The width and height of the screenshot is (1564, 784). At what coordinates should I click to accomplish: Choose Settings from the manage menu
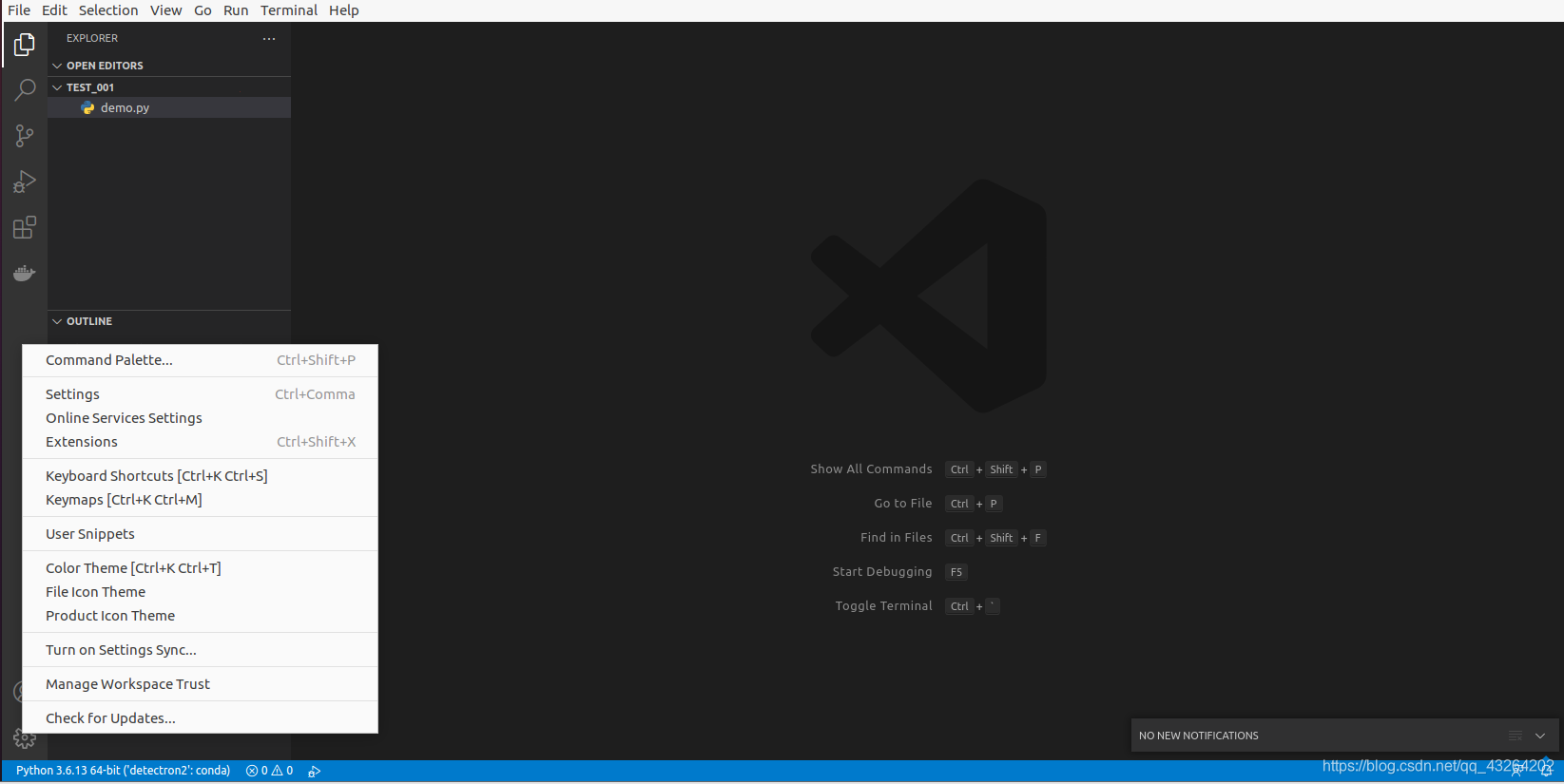(201, 394)
